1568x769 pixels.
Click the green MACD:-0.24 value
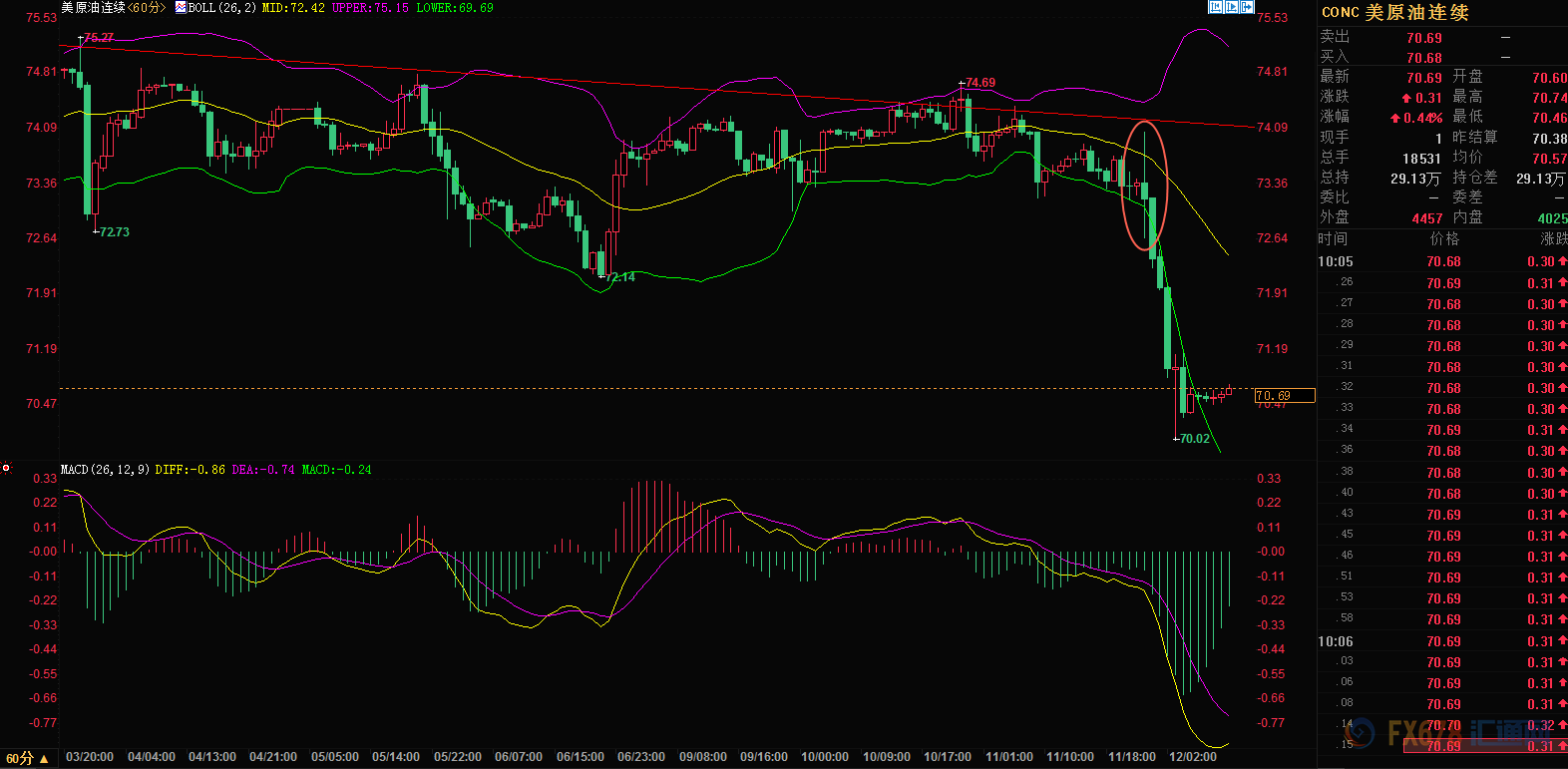coord(337,469)
